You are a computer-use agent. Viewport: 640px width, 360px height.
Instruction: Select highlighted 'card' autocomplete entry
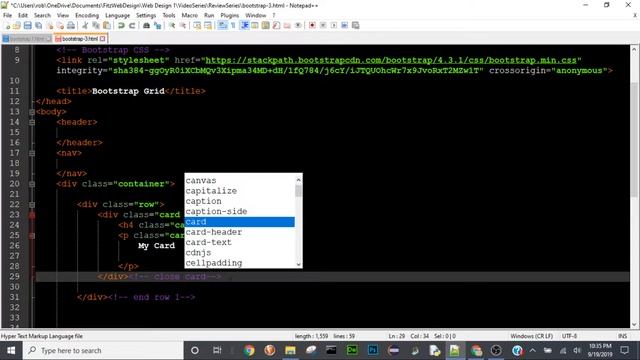tap(240, 222)
